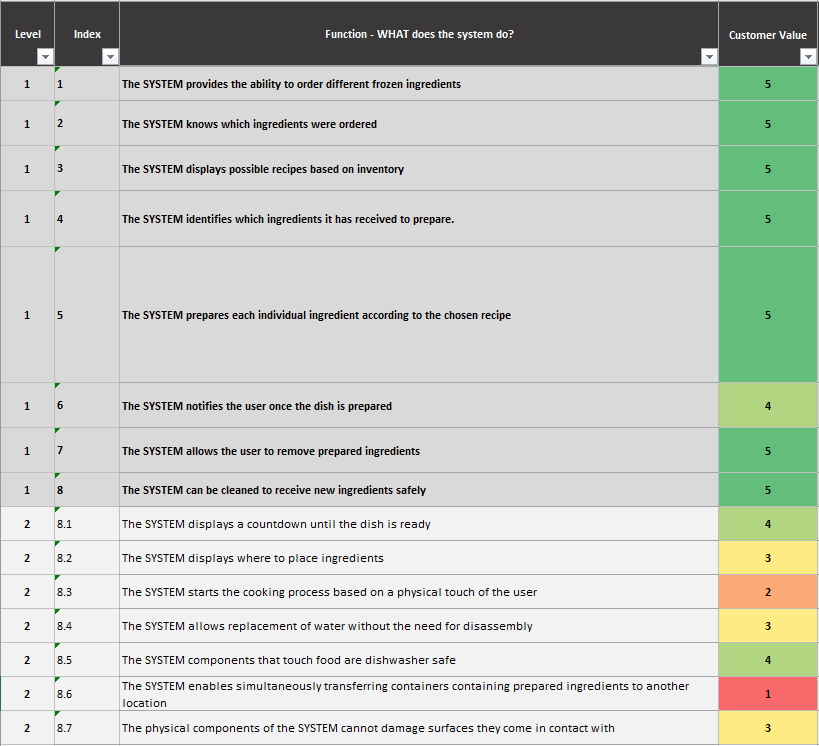Viewport: 819px width, 746px height.
Task: Select Customer Value '4' in index 6 row
Action: click(768, 405)
